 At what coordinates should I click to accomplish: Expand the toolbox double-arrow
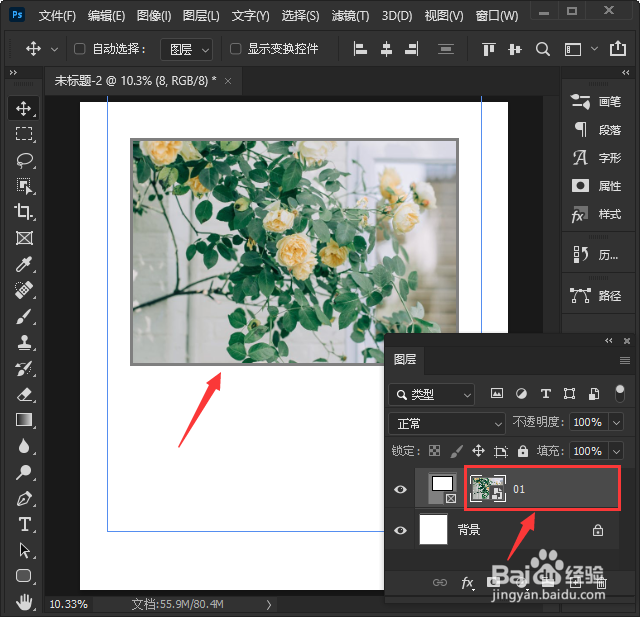[x=13, y=72]
